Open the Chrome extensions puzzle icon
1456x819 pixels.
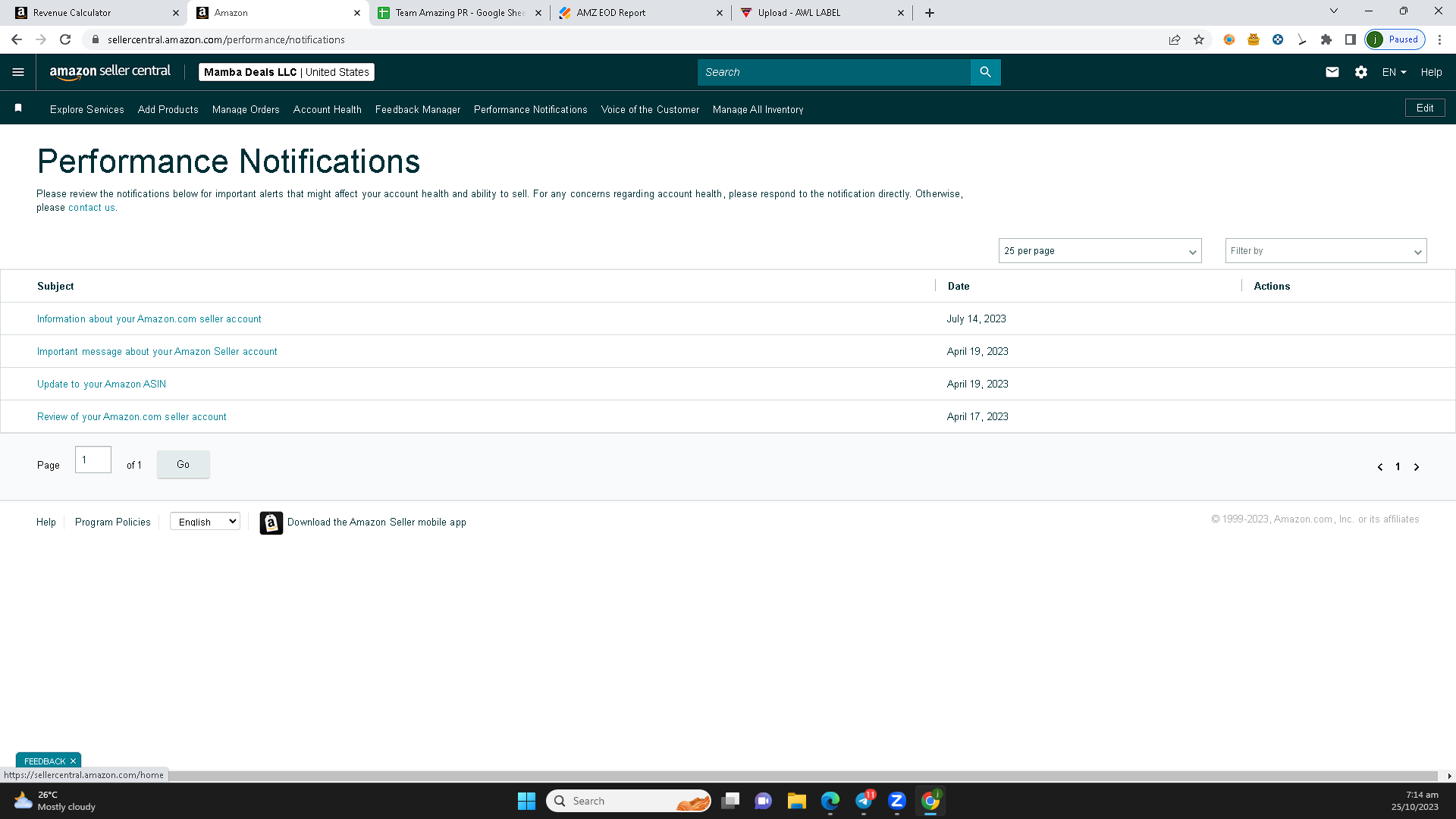click(1326, 39)
